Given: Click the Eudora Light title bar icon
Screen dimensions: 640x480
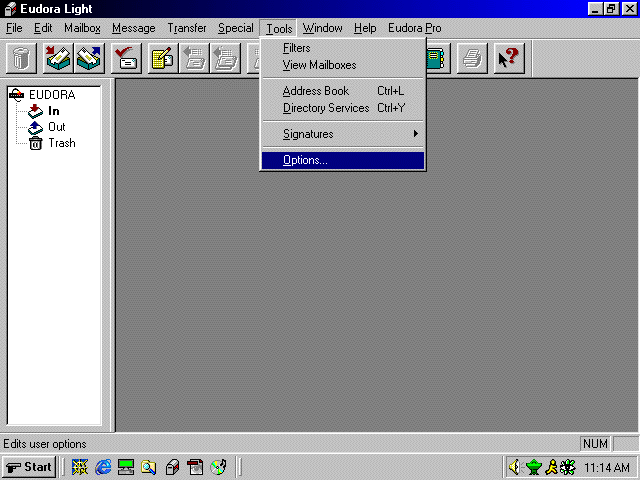Looking at the screenshot, I should coord(10,9).
